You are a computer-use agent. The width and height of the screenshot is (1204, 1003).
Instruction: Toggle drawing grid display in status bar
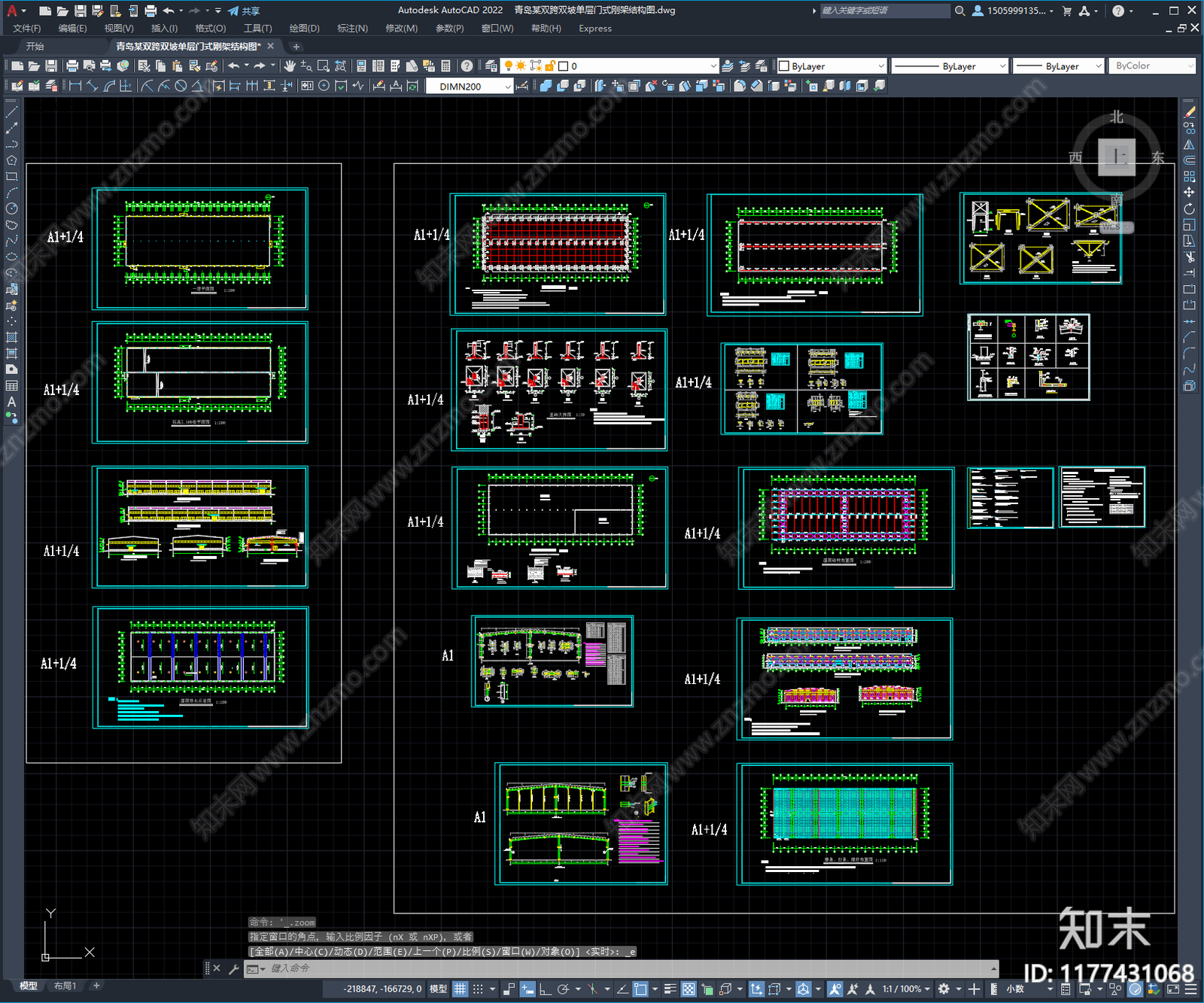[460, 989]
